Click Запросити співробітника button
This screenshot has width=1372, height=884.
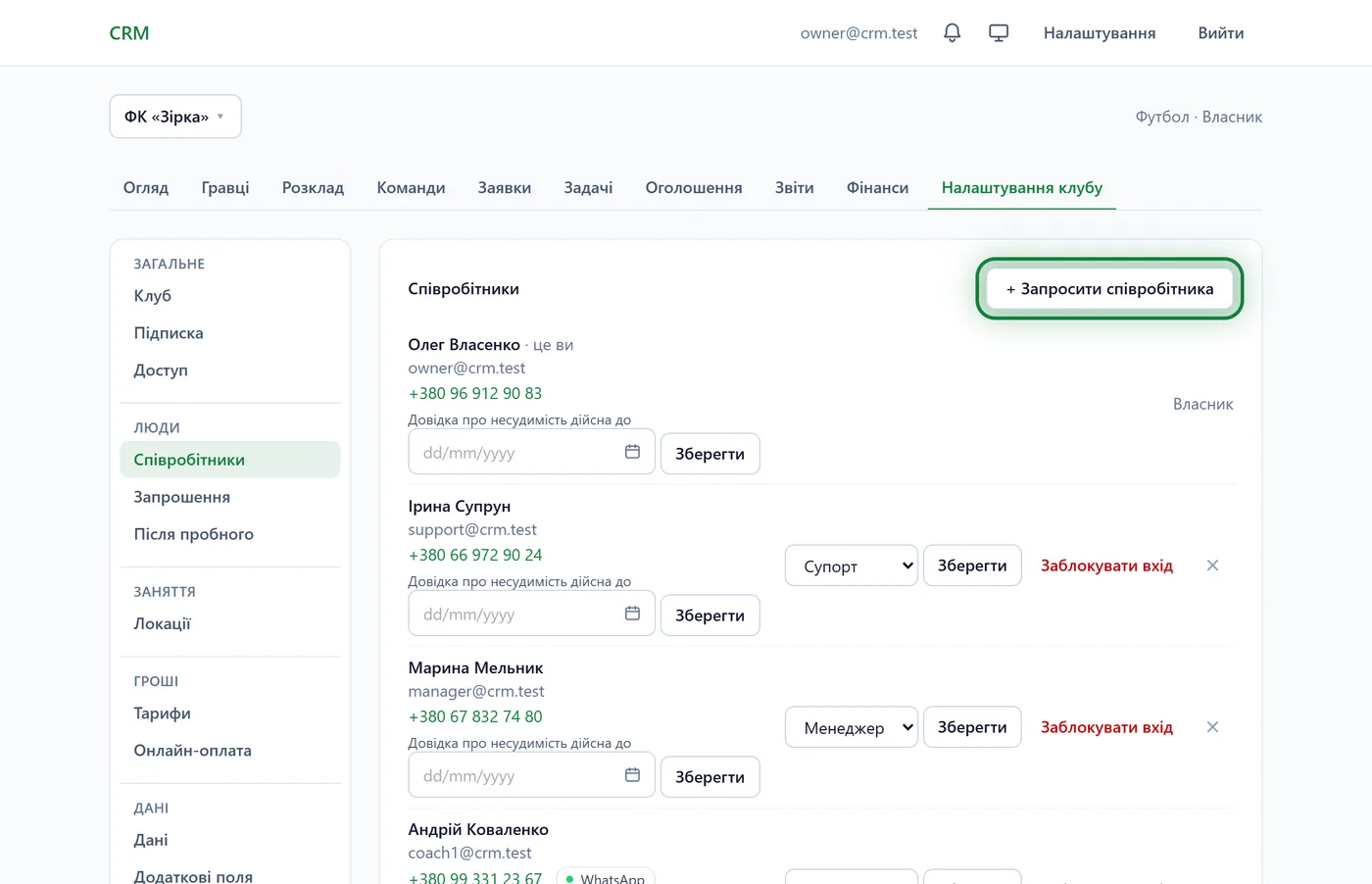click(x=1109, y=289)
